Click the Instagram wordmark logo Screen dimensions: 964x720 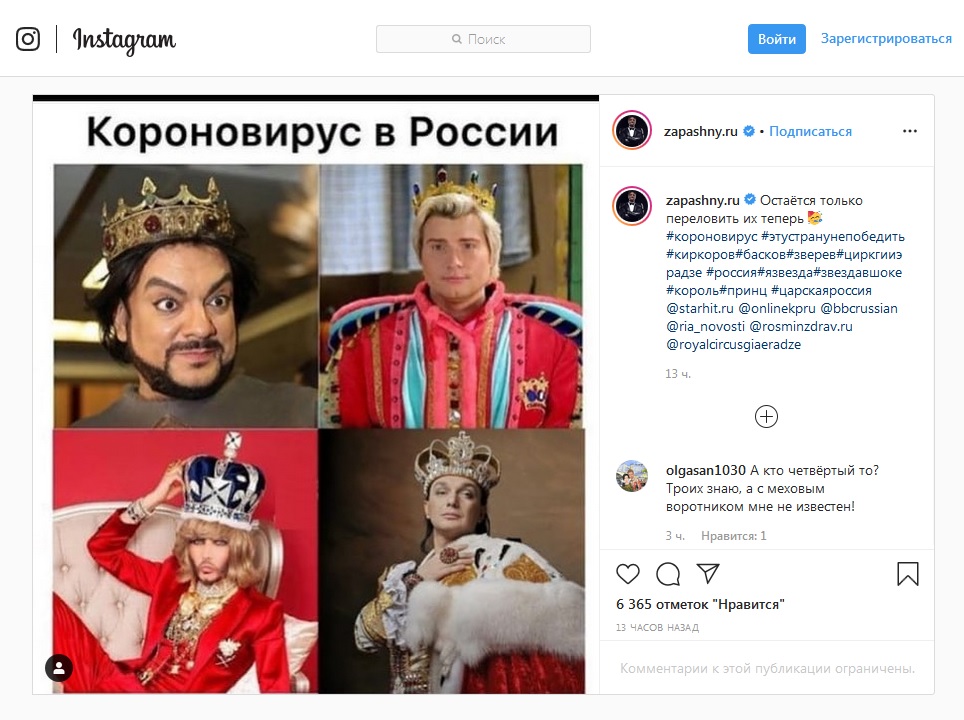[x=124, y=41]
